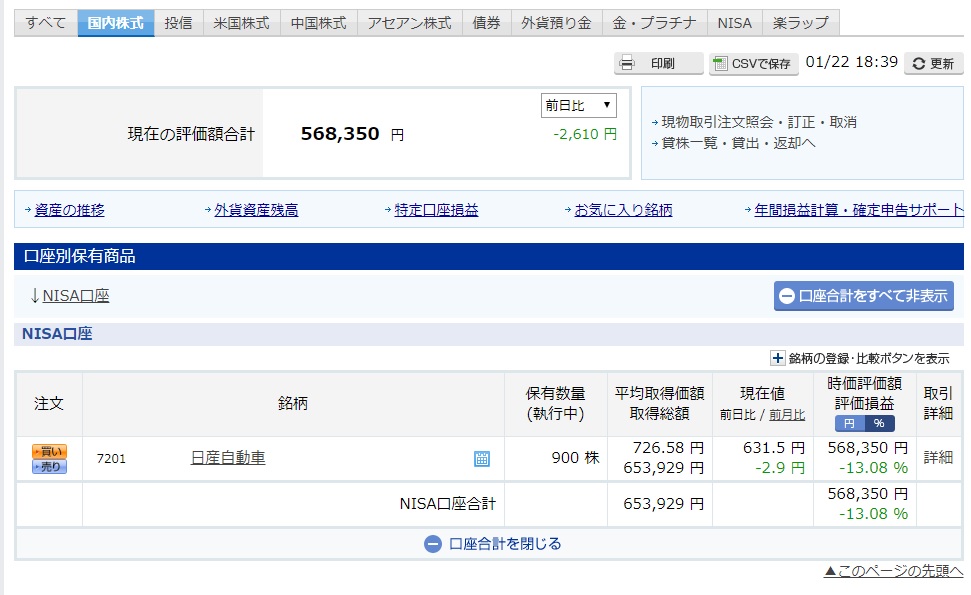Click the 568,350 円 total valuation
The height and width of the screenshot is (595, 971).
[x=352, y=134]
